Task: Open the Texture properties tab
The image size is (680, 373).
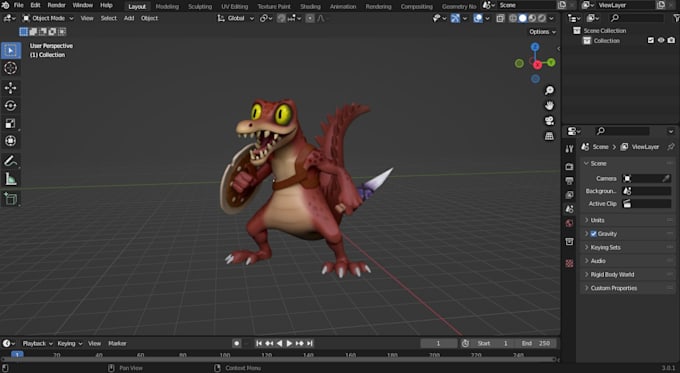Action: pyautogui.click(x=569, y=263)
